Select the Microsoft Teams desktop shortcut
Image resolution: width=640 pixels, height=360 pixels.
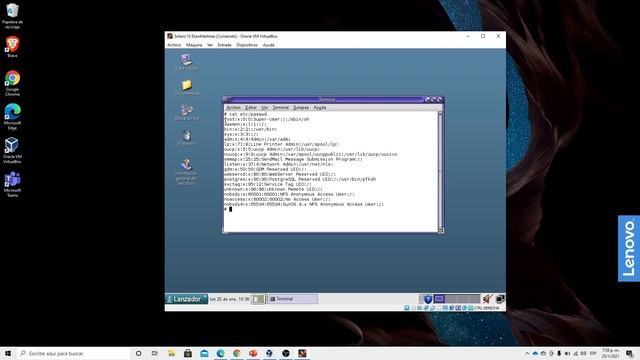coord(12,184)
